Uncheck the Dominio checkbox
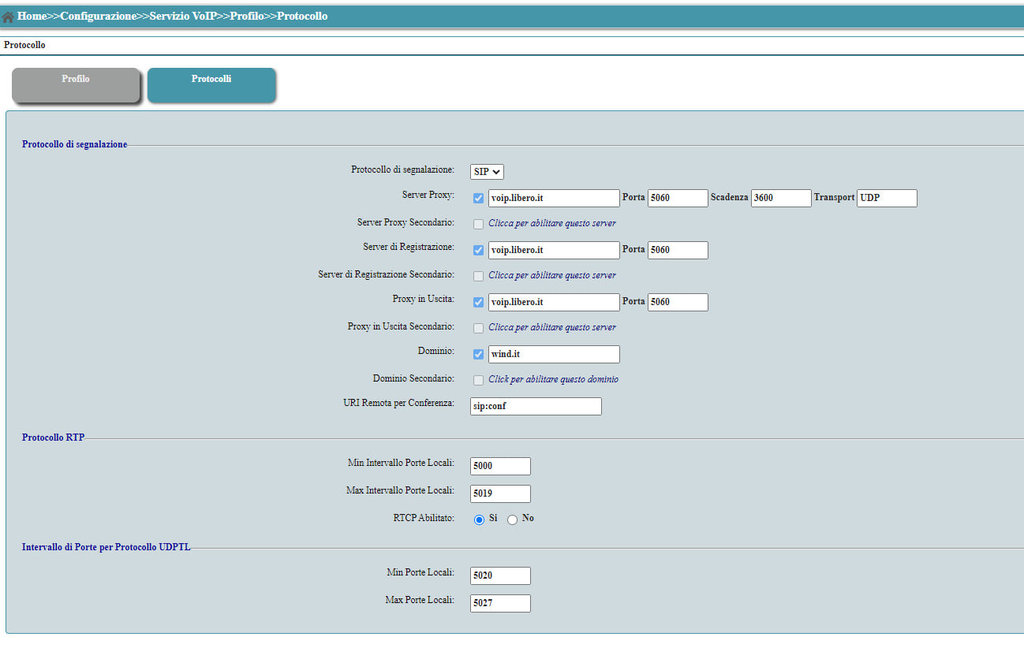Image resolution: width=1024 pixels, height=648 pixels. (478, 354)
